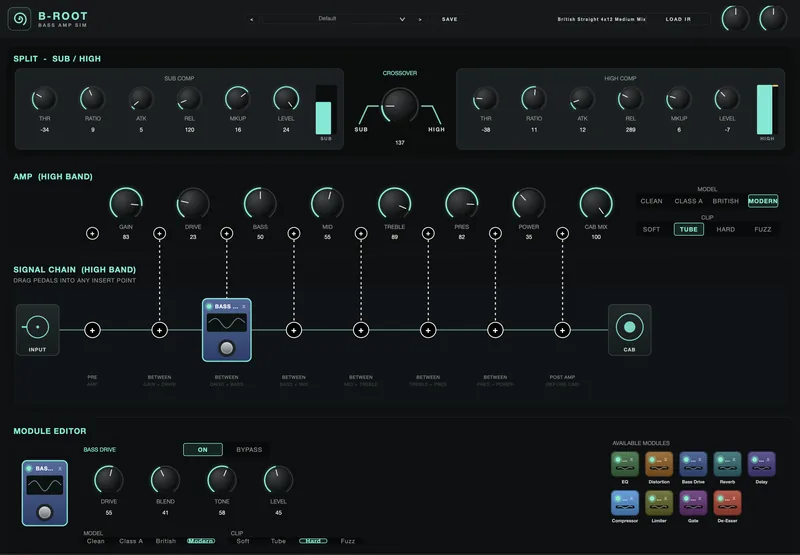Select HARD clip in amp section
This screenshot has width=800, height=555.
[726, 230]
